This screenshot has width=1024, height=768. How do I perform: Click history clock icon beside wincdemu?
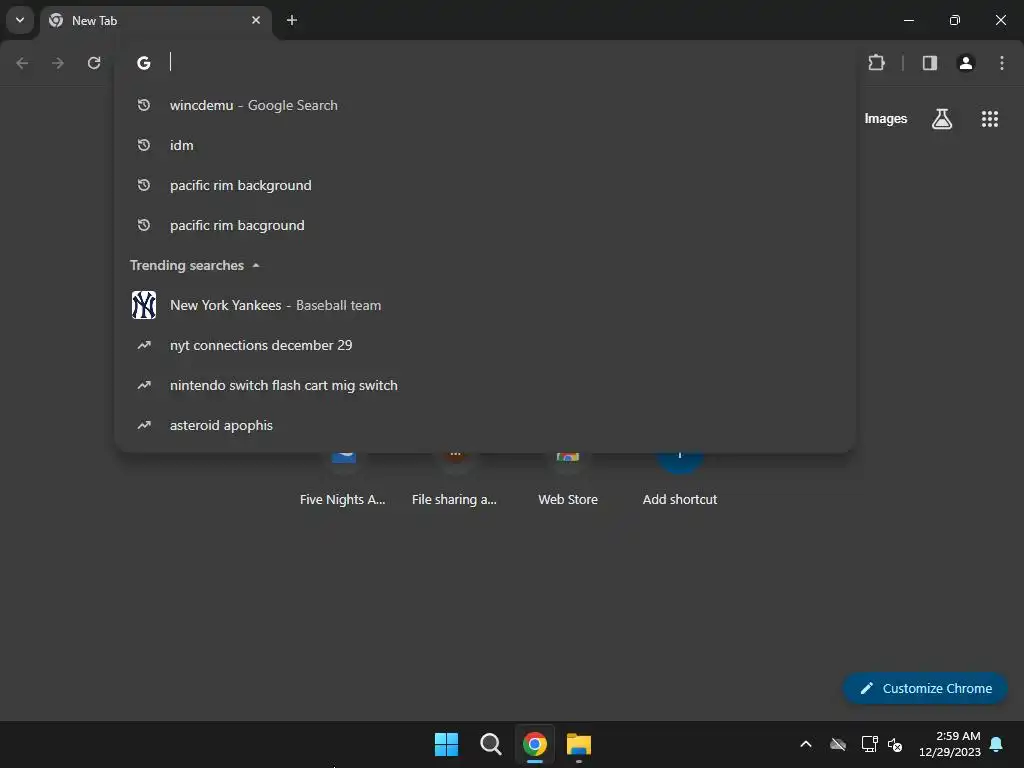[x=144, y=105]
